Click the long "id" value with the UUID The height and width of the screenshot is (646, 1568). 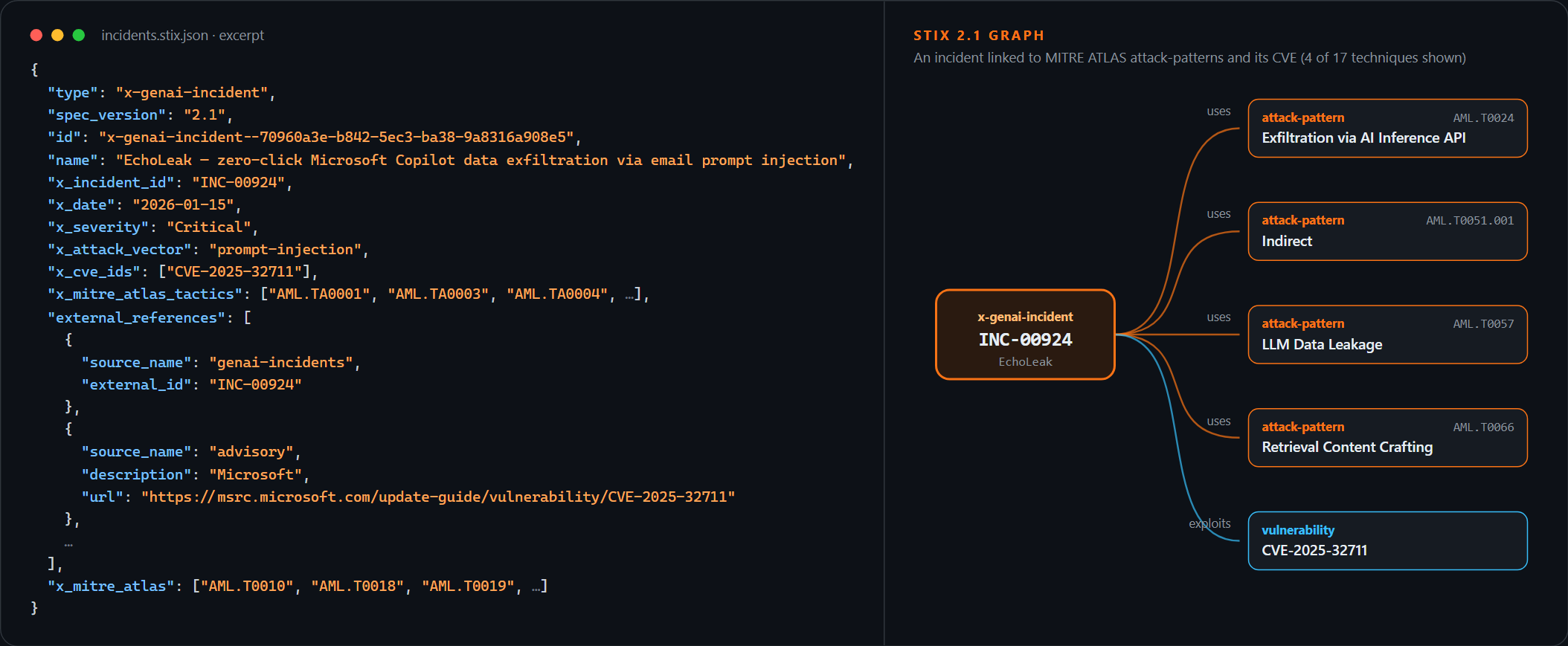[x=336, y=137]
